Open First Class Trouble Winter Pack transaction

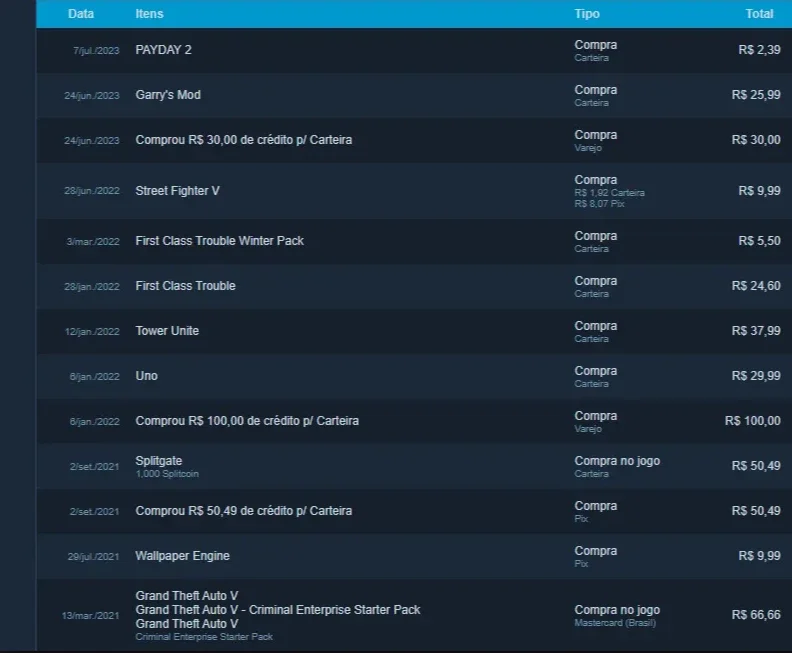click(x=414, y=241)
